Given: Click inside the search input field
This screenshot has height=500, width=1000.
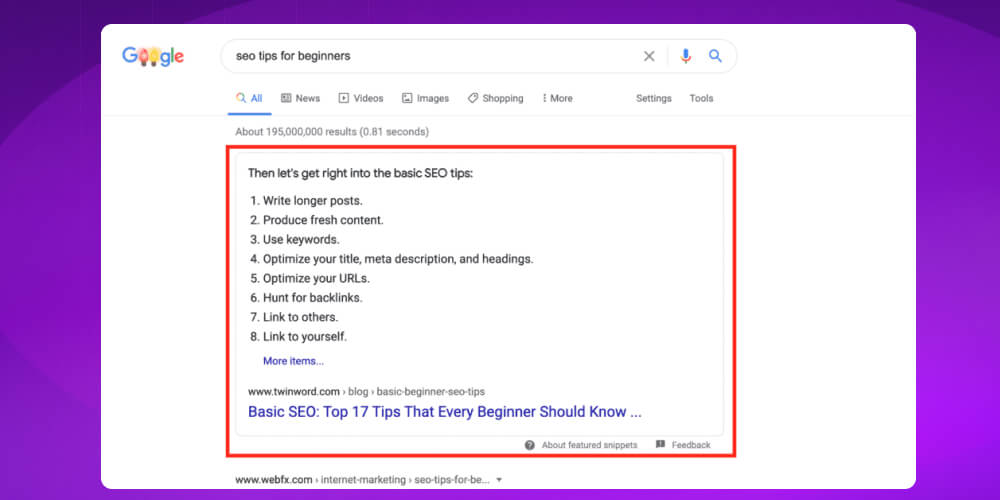Looking at the screenshot, I should click(430, 57).
